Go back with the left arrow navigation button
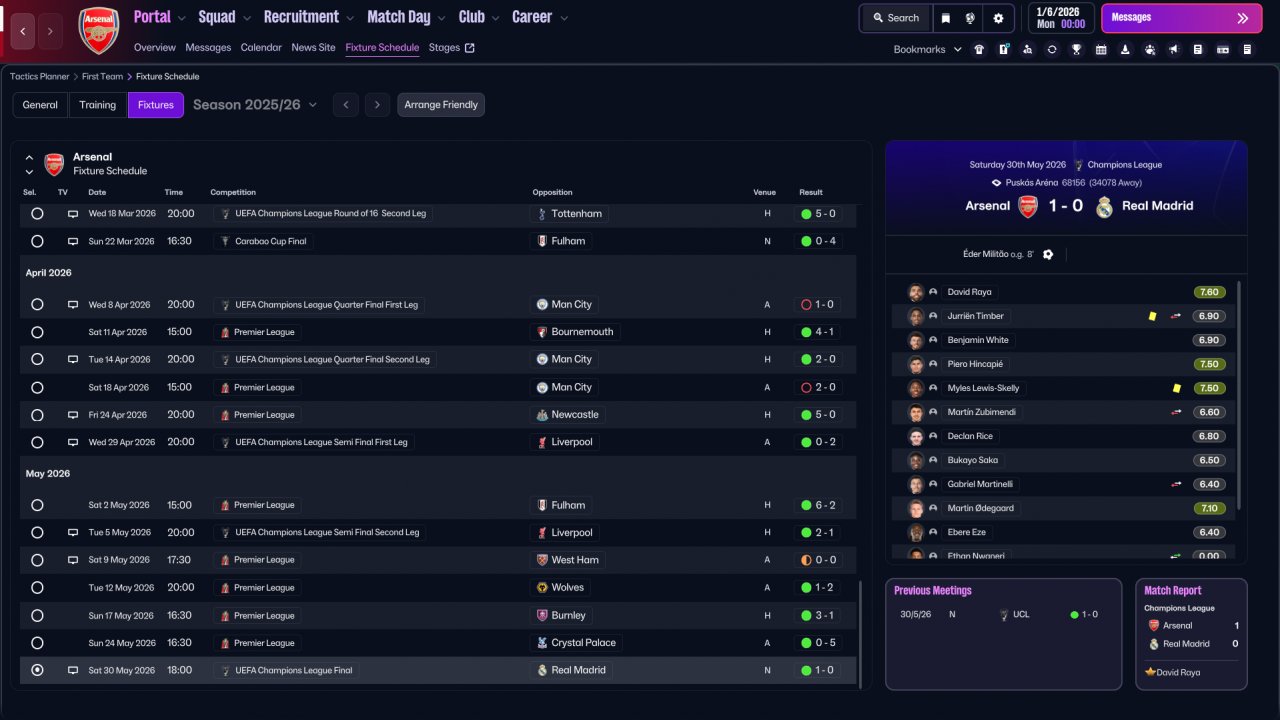Screen dimensions: 1280x720 (23, 31)
